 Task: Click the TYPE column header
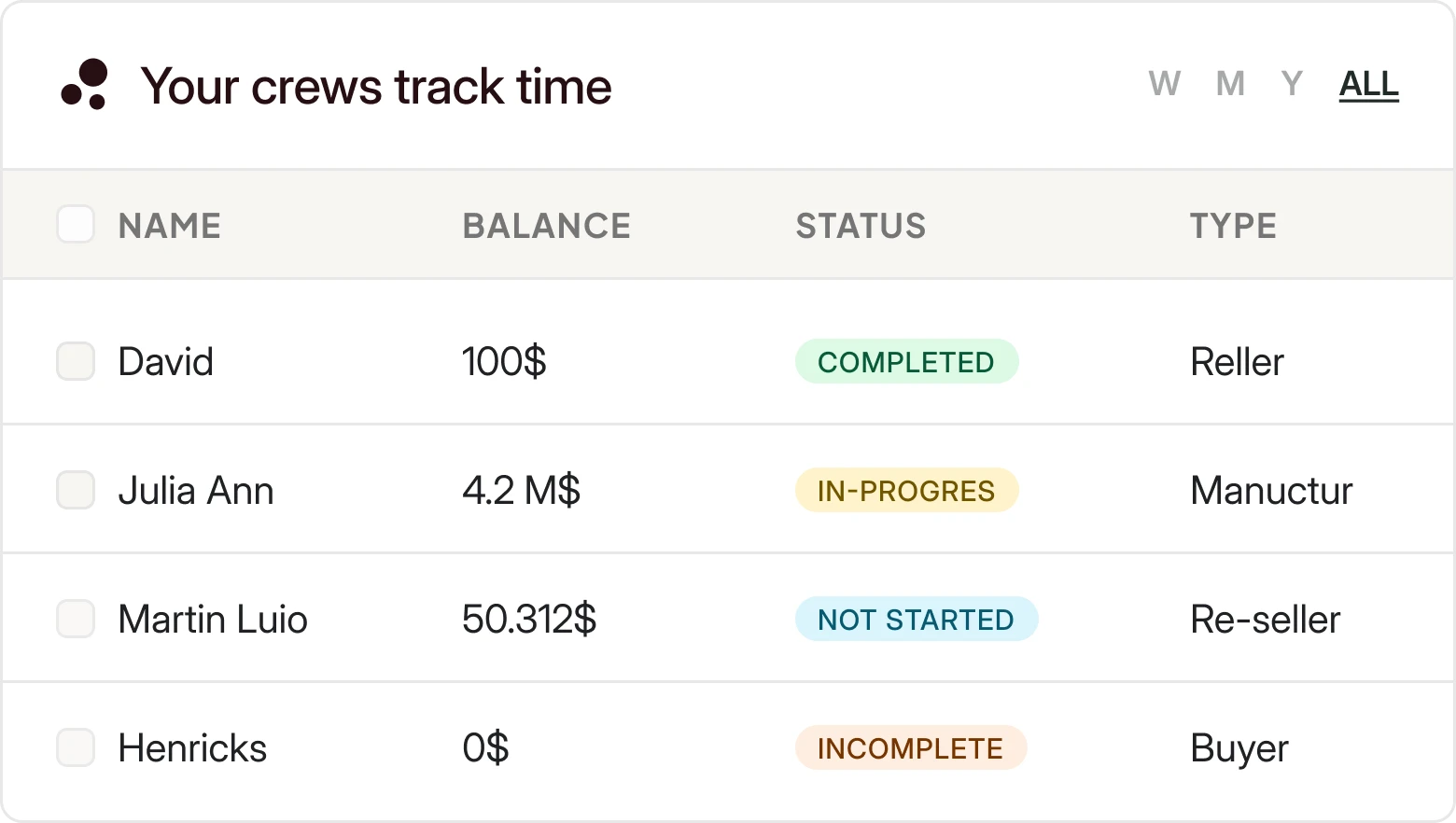pos(1233,226)
